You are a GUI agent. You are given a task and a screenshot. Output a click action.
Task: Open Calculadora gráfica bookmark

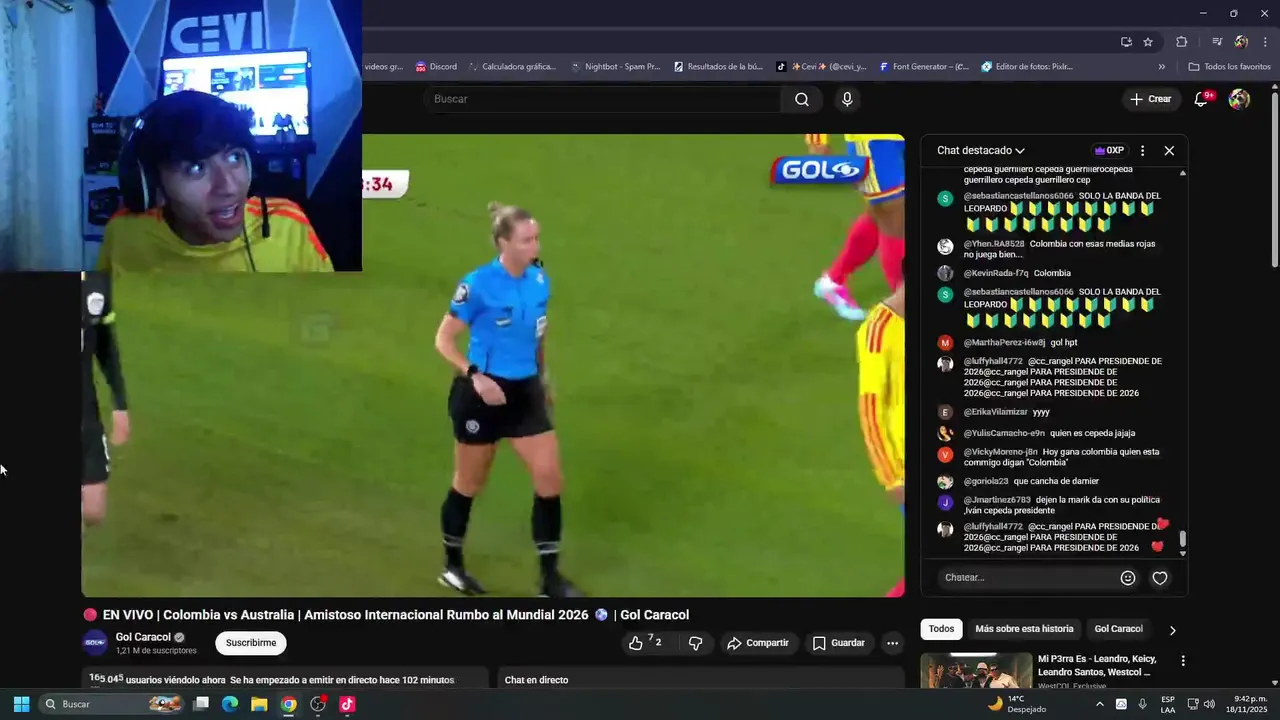511,67
